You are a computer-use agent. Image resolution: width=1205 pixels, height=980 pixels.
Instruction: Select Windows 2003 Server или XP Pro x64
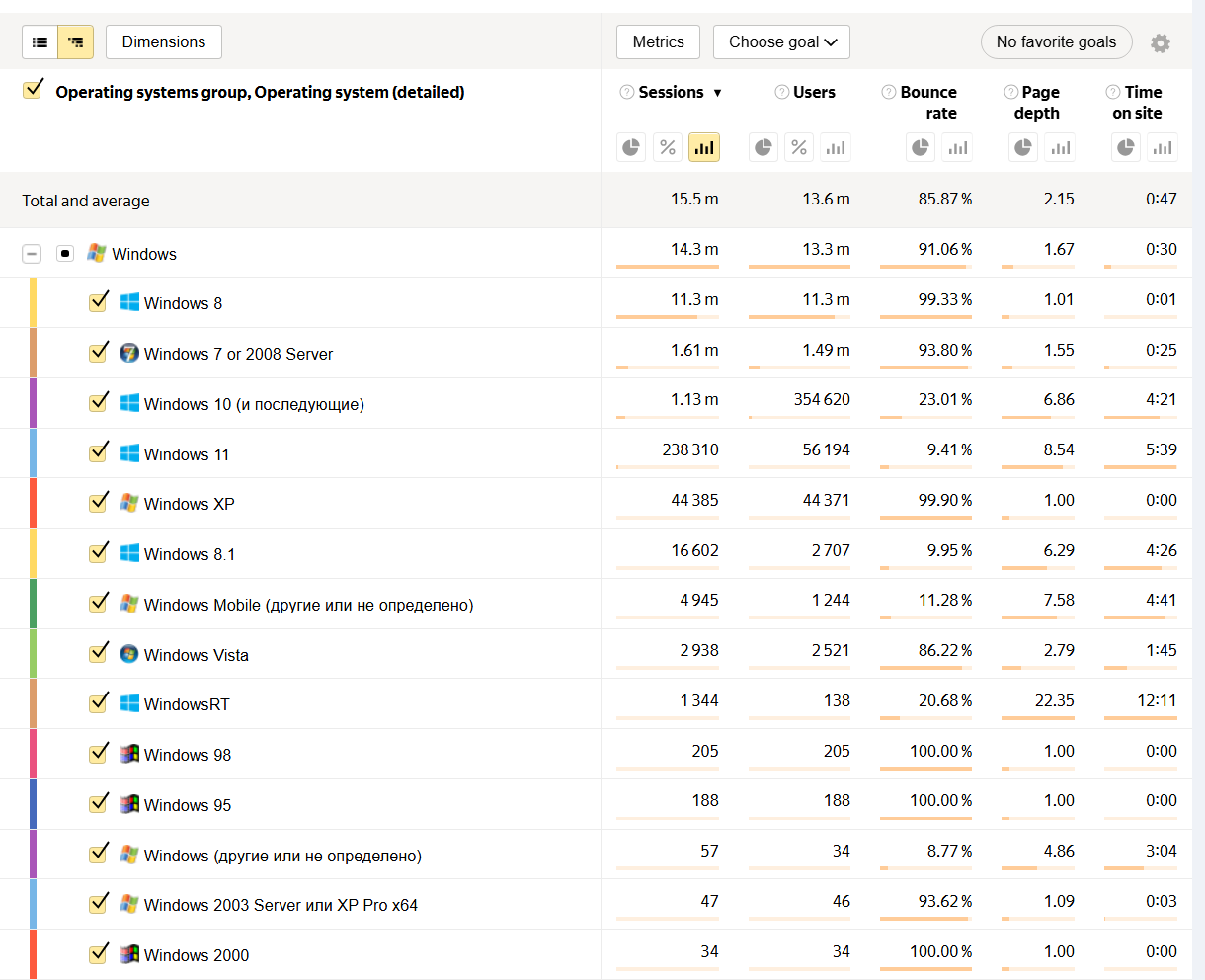pos(281,905)
